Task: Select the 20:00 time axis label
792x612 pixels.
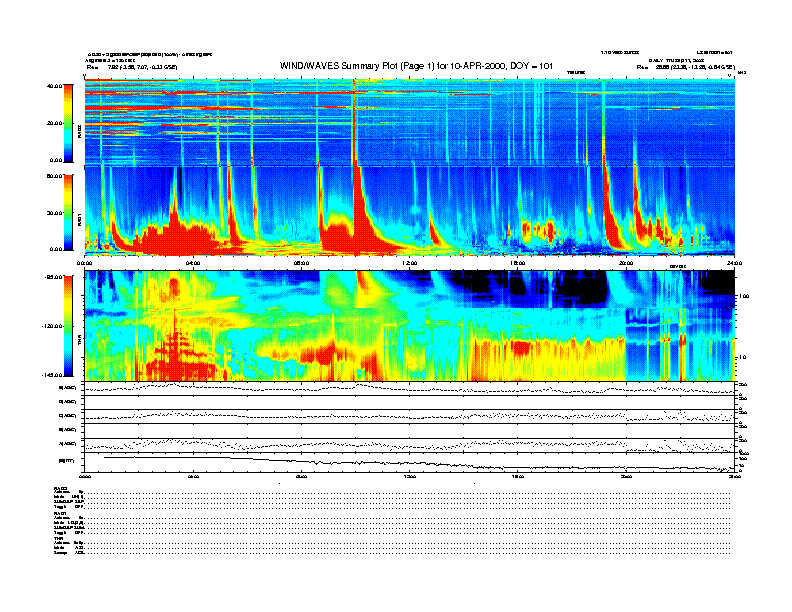Action: 626,263
